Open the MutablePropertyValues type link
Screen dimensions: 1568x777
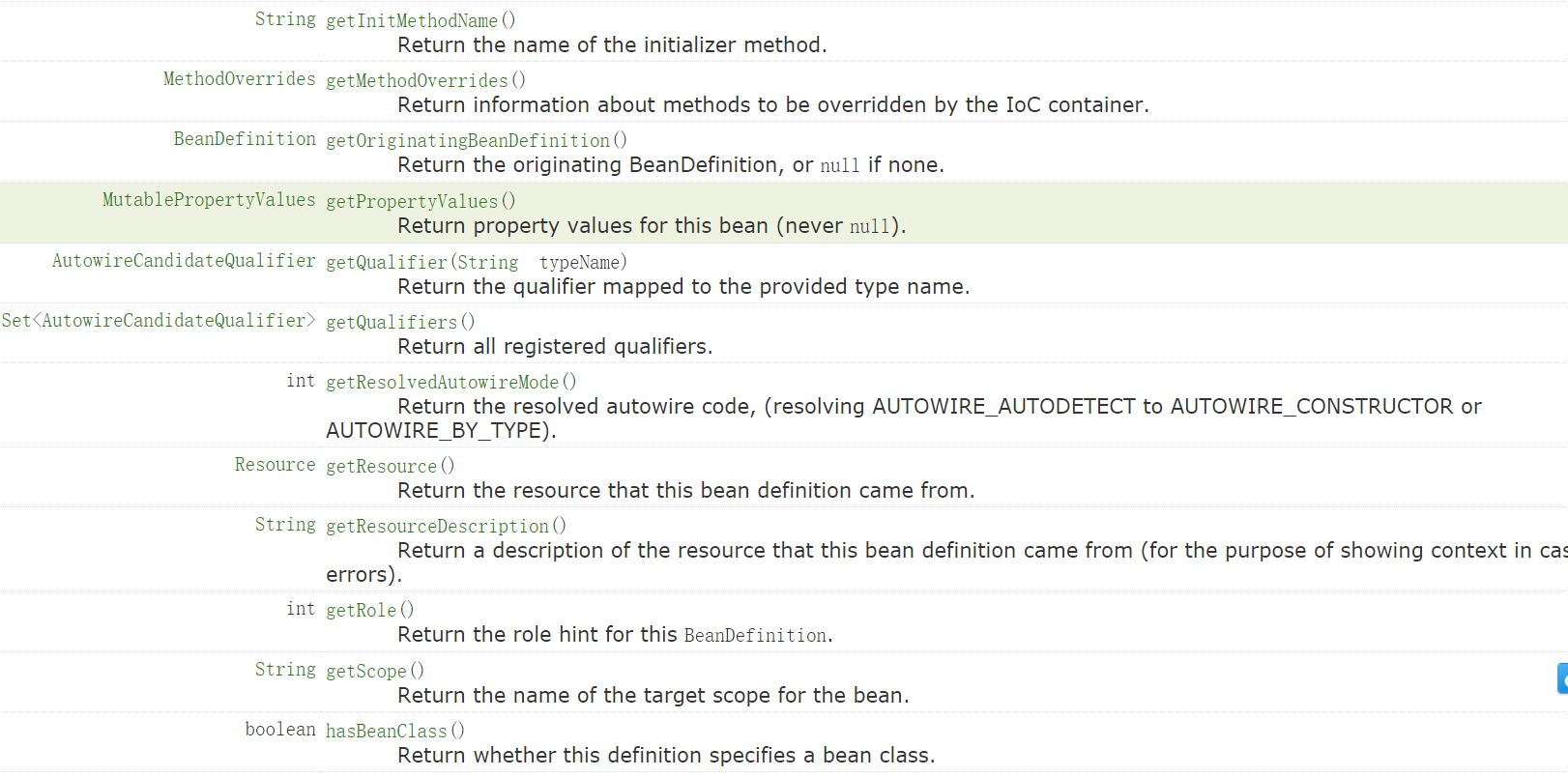click(x=209, y=200)
